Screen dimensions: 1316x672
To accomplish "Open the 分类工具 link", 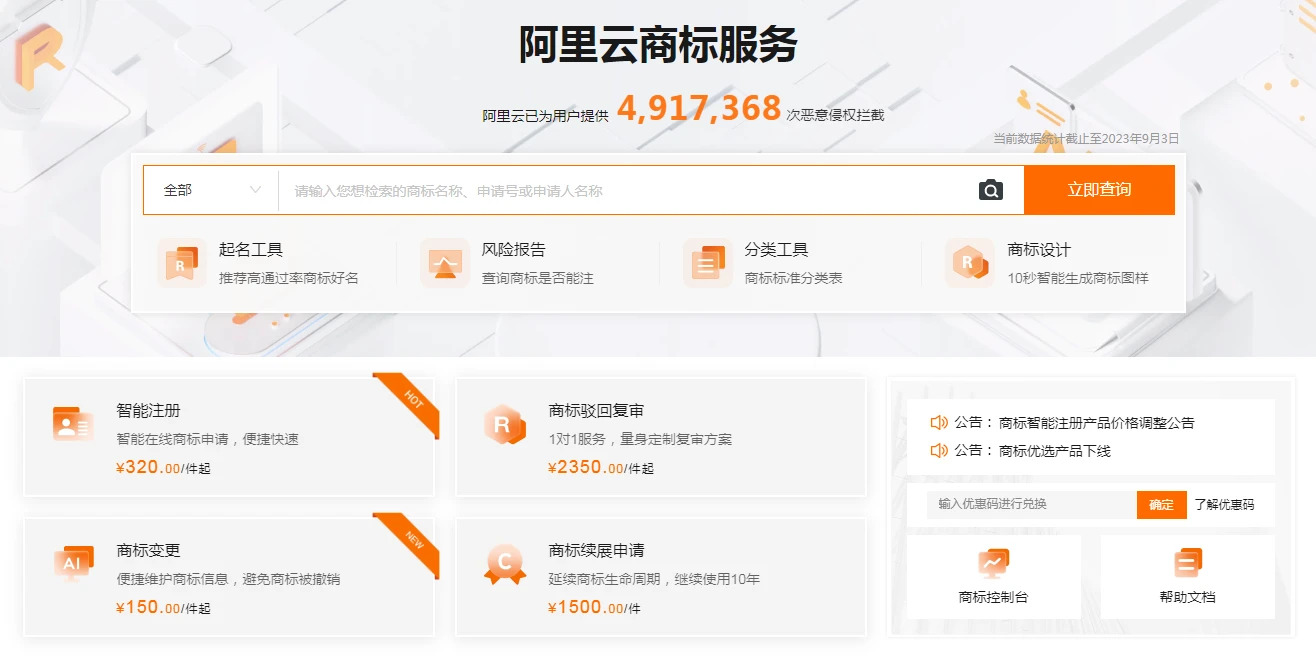I will 776,250.
